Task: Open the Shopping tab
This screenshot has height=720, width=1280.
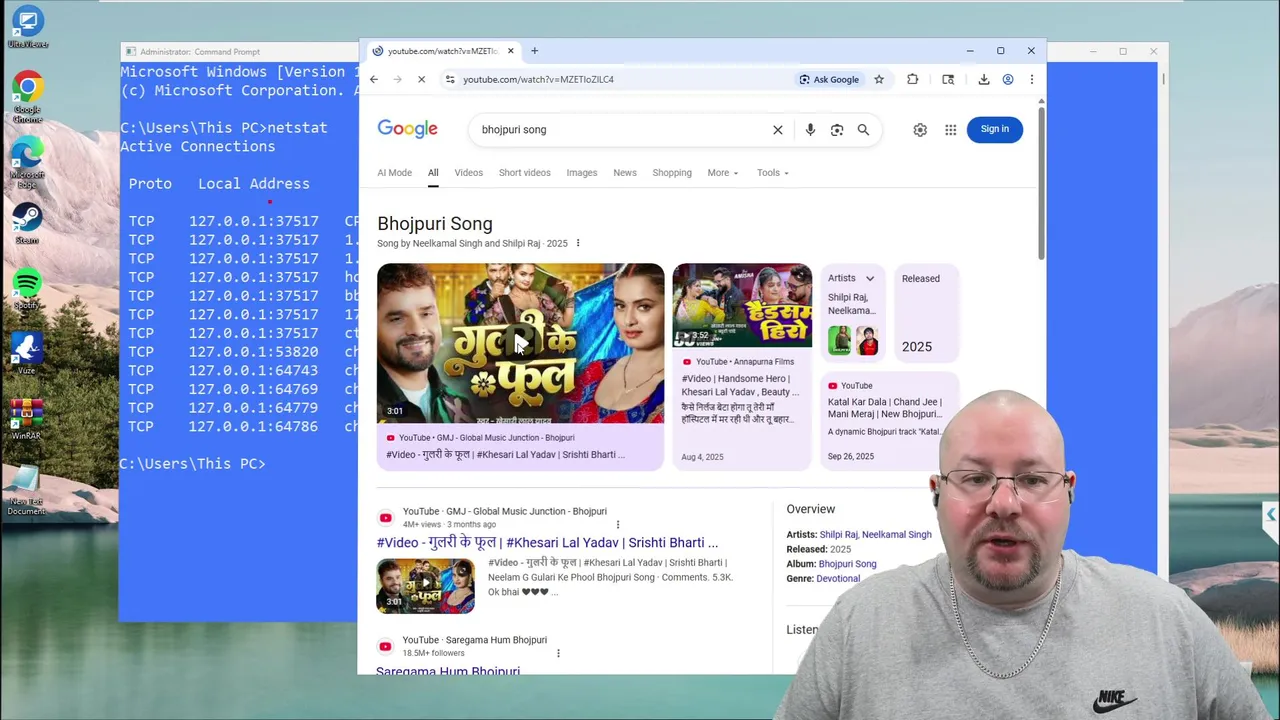Action: coord(672,173)
